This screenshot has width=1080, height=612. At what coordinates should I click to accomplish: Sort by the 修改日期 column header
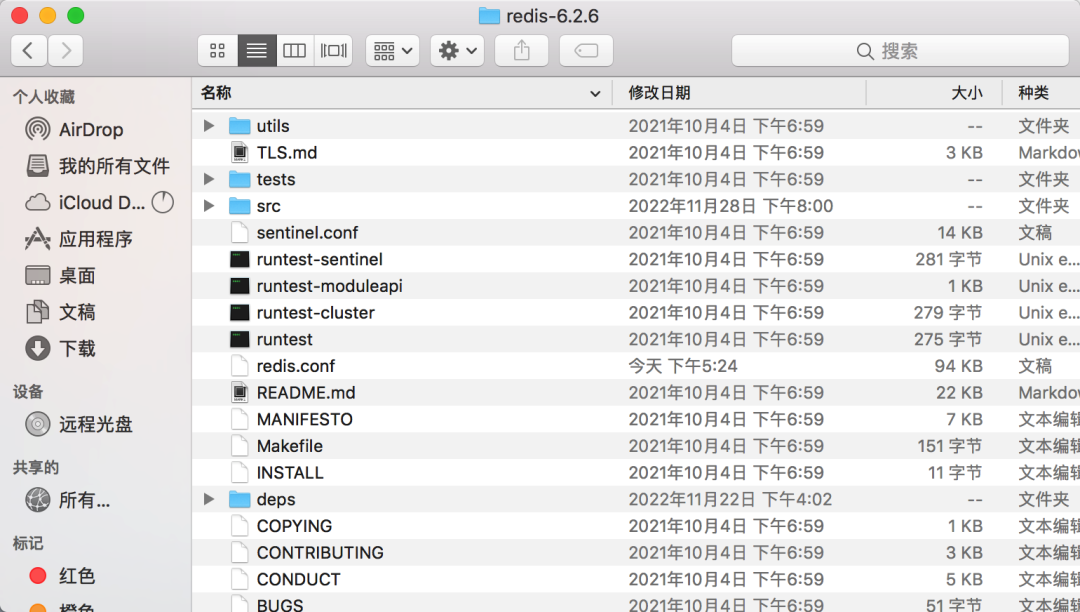739,93
